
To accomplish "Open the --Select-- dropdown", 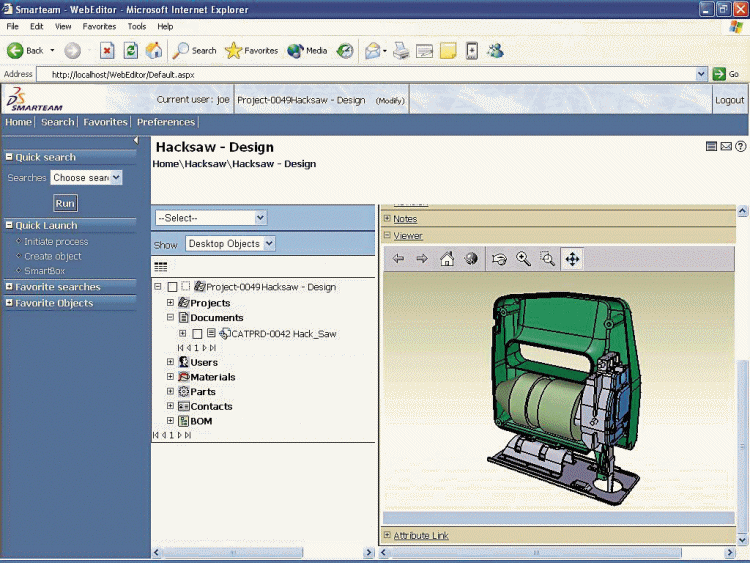I will tap(210, 218).
